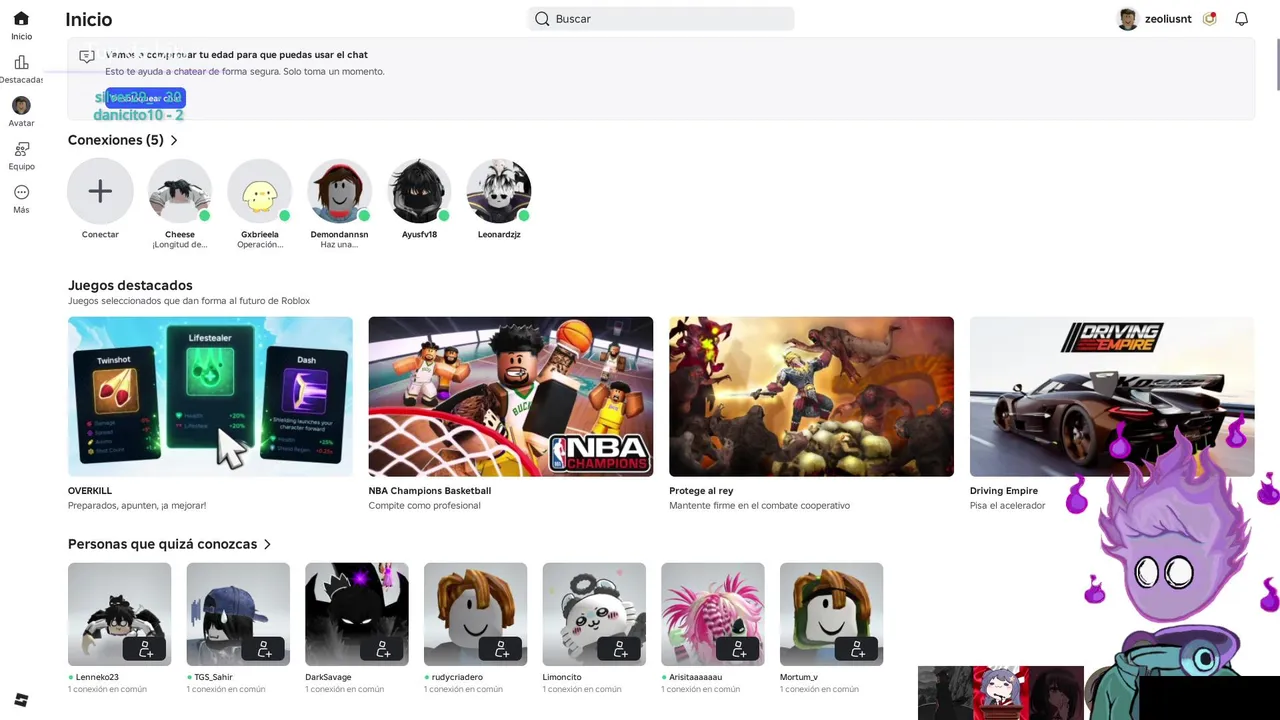Click the zeoliusnt username link
Screen dimensions: 1280x720
1168,19
